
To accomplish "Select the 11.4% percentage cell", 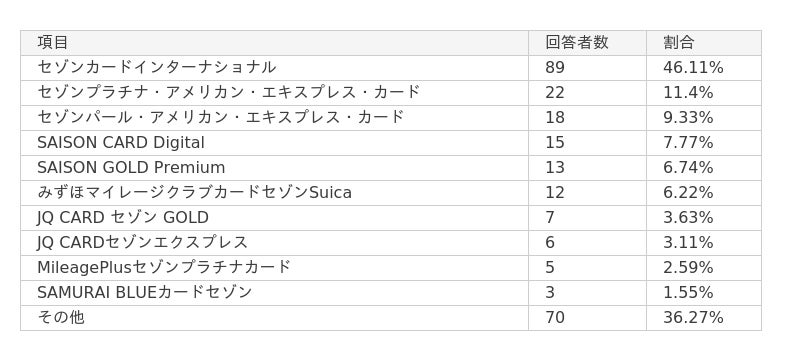I will coord(704,93).
